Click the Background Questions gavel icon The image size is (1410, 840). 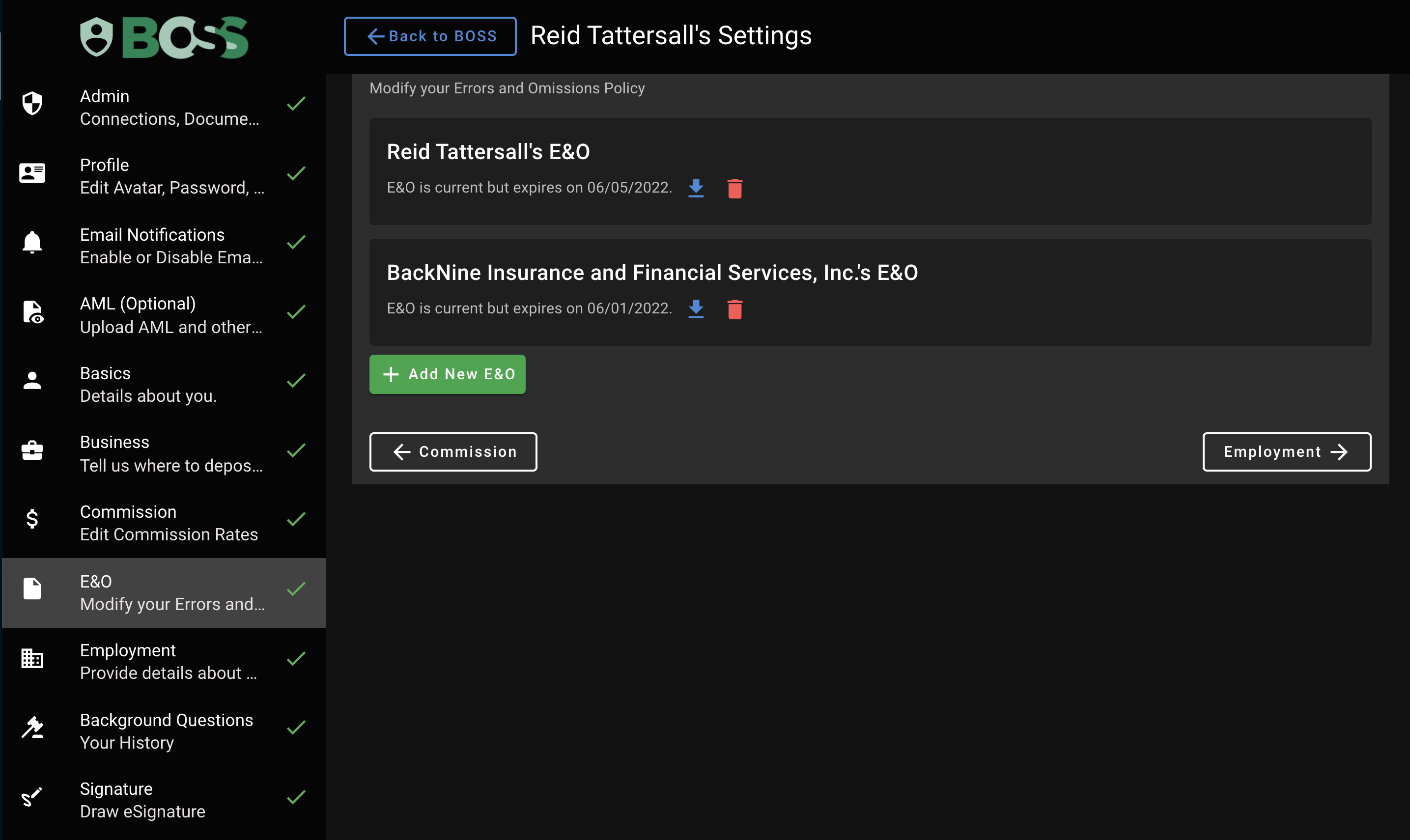click(32, 728)
